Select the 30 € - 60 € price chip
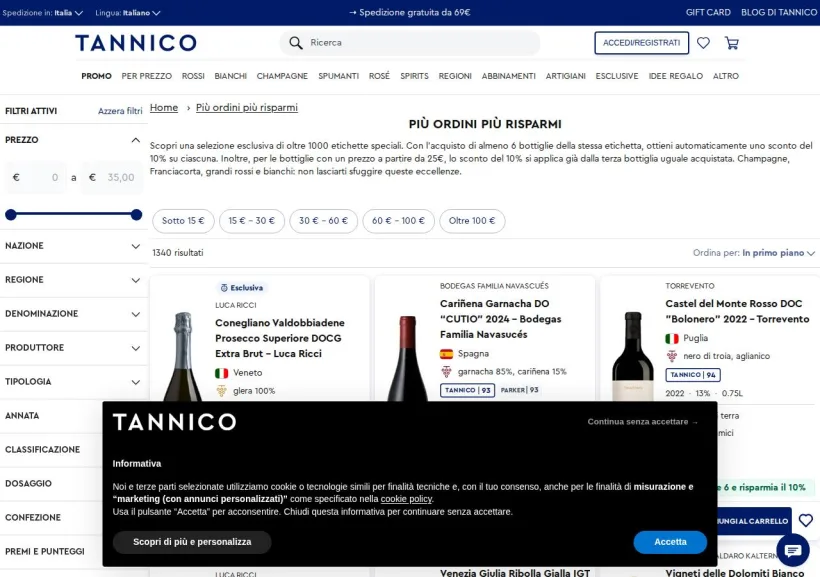The height and width of the screenshot is (577, 820). tap(323, 221)
